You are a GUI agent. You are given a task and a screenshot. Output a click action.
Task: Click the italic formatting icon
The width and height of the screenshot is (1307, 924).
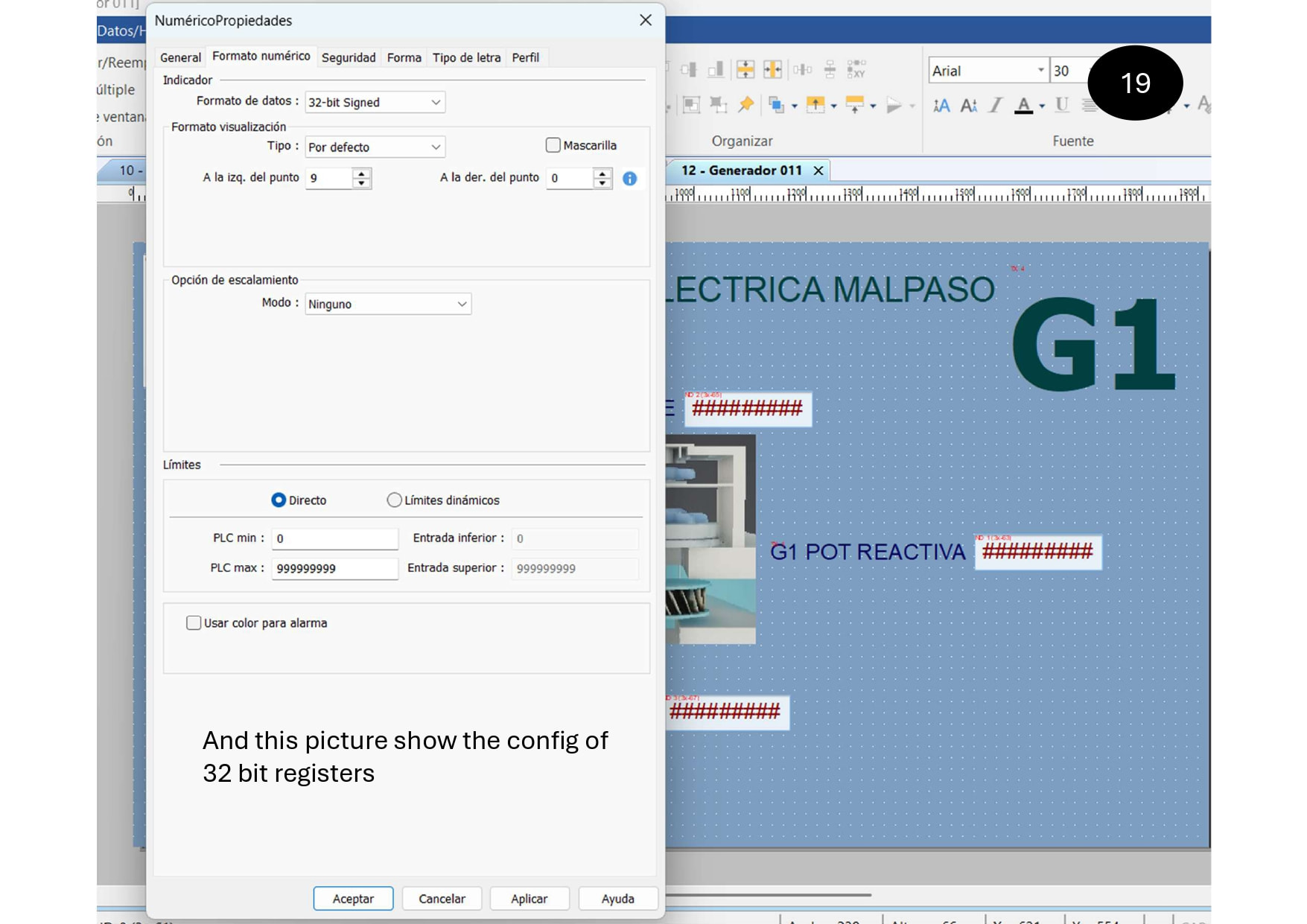[x=996, y=106]
